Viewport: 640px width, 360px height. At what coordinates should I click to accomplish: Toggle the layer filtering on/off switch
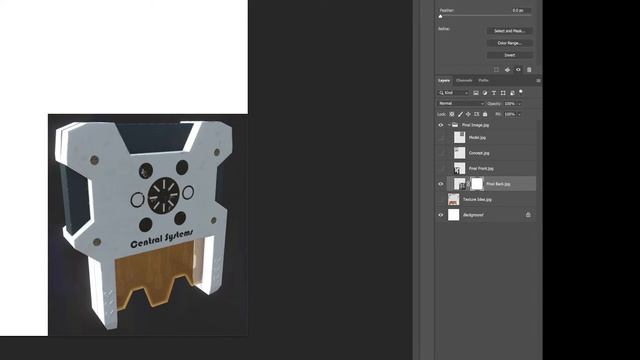pyautogui.click(x=521, y=92)
